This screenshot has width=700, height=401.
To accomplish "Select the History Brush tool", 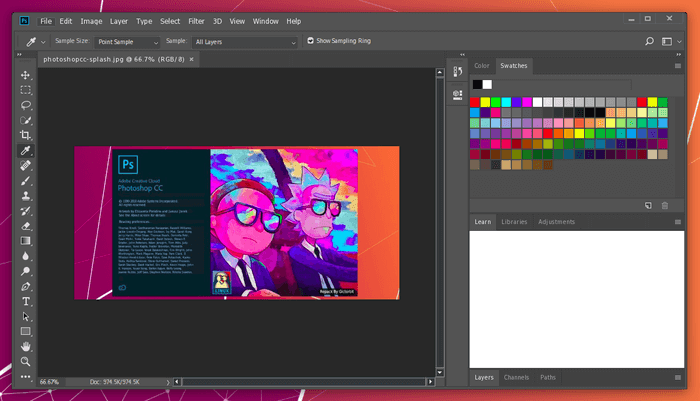I will [25, 211].
